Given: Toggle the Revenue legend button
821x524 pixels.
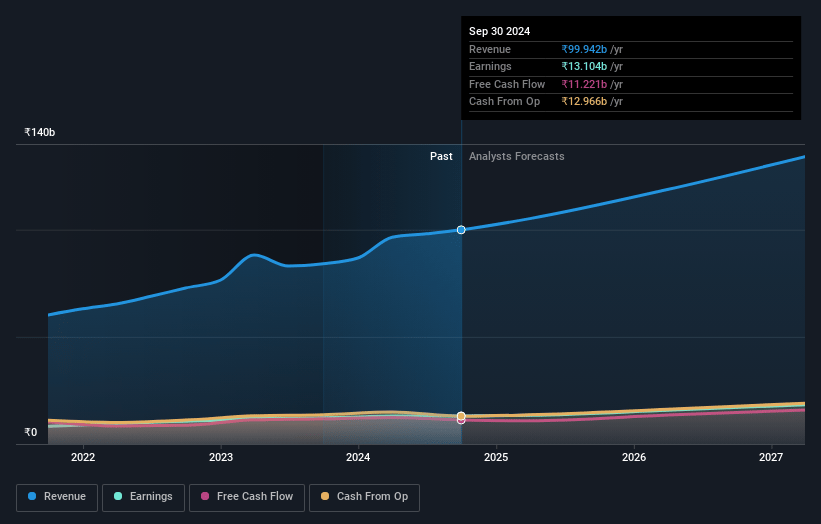Looking at the screenshot, I should 57,497.
